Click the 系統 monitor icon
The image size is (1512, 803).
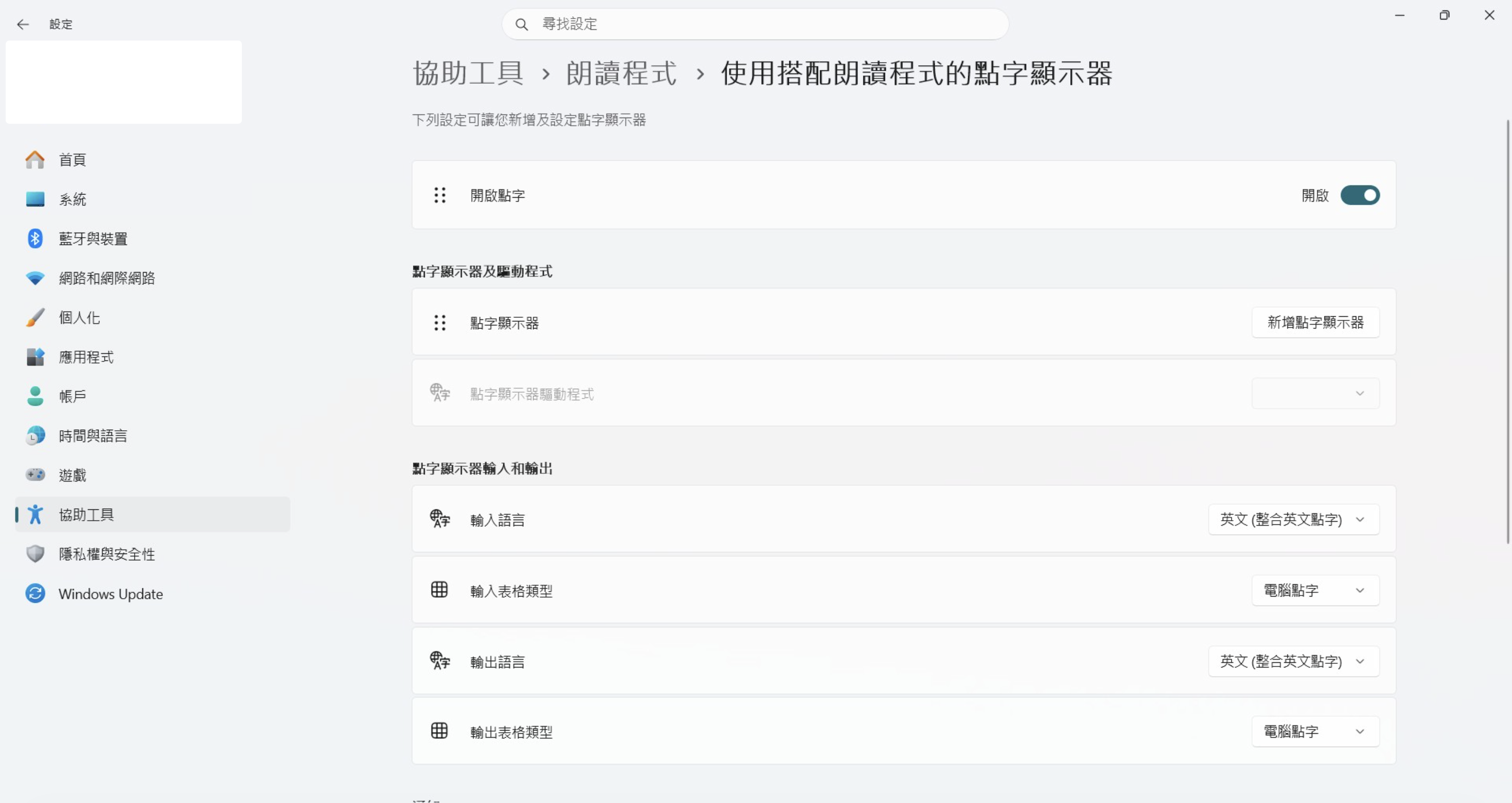pyautogui.click(x=35, y=199)
